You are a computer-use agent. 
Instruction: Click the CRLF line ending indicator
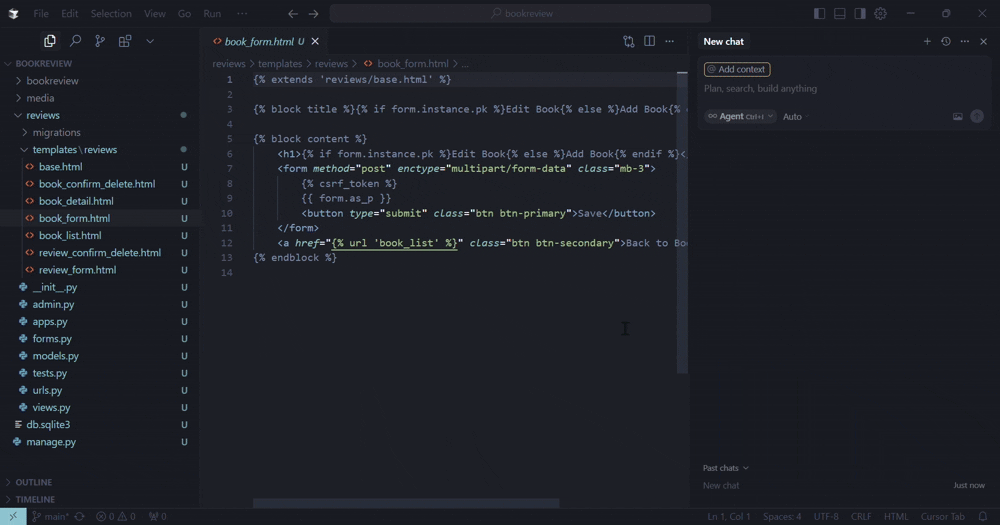coord(861,516)
